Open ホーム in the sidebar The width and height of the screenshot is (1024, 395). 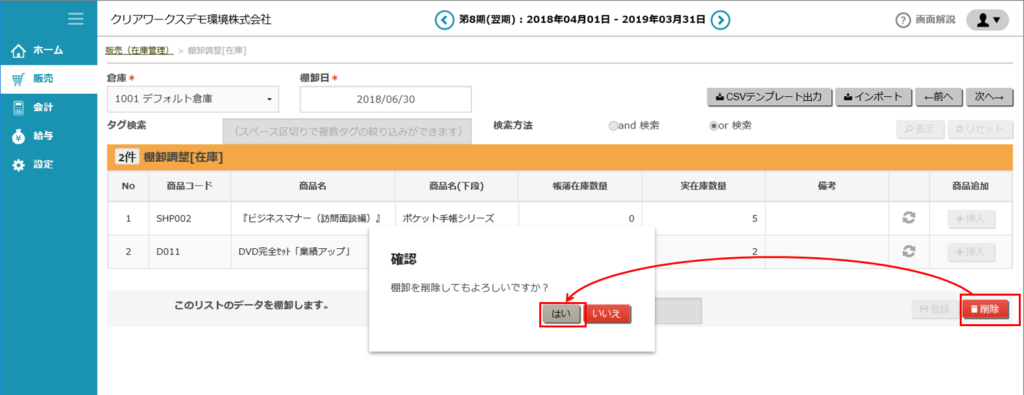(x=48, y=50)
